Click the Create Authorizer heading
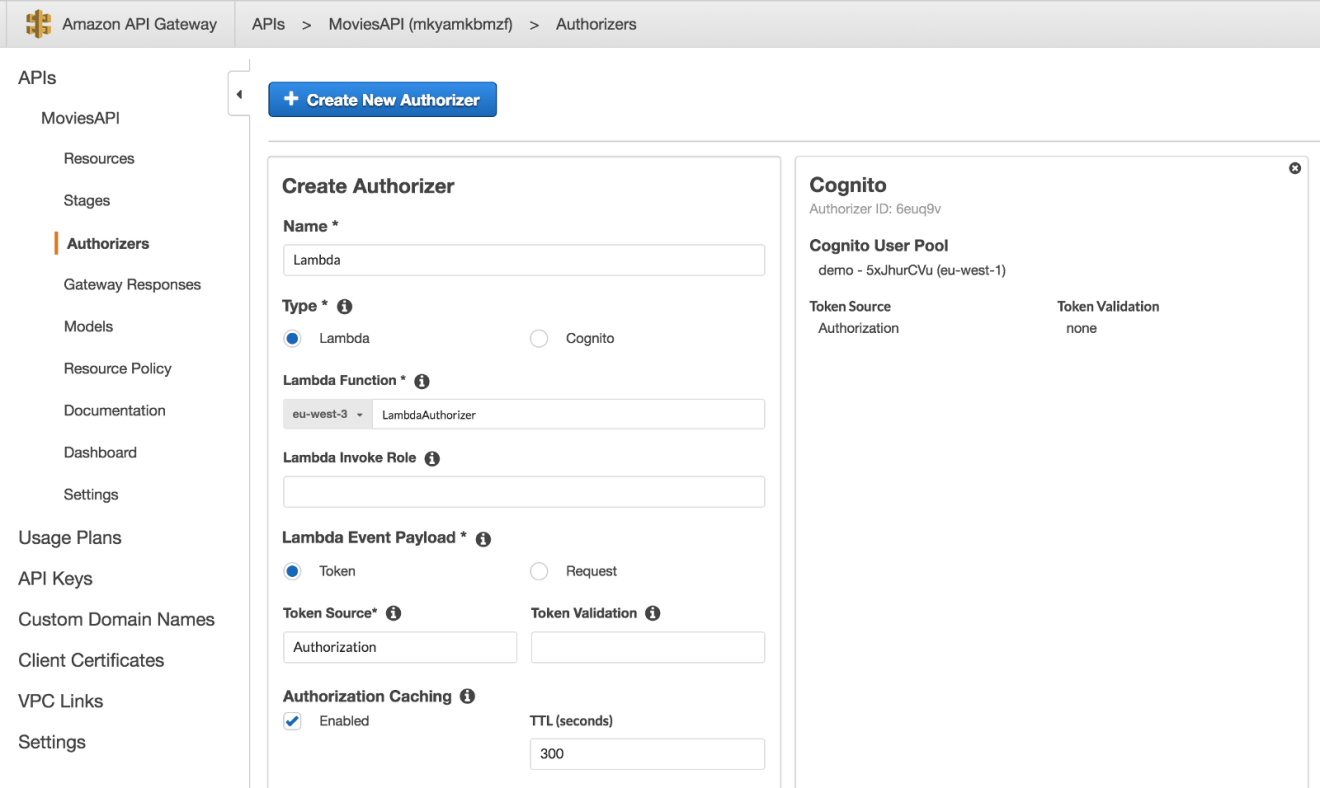The width and height of the screenshot is (1320, 788). point(368,186)
